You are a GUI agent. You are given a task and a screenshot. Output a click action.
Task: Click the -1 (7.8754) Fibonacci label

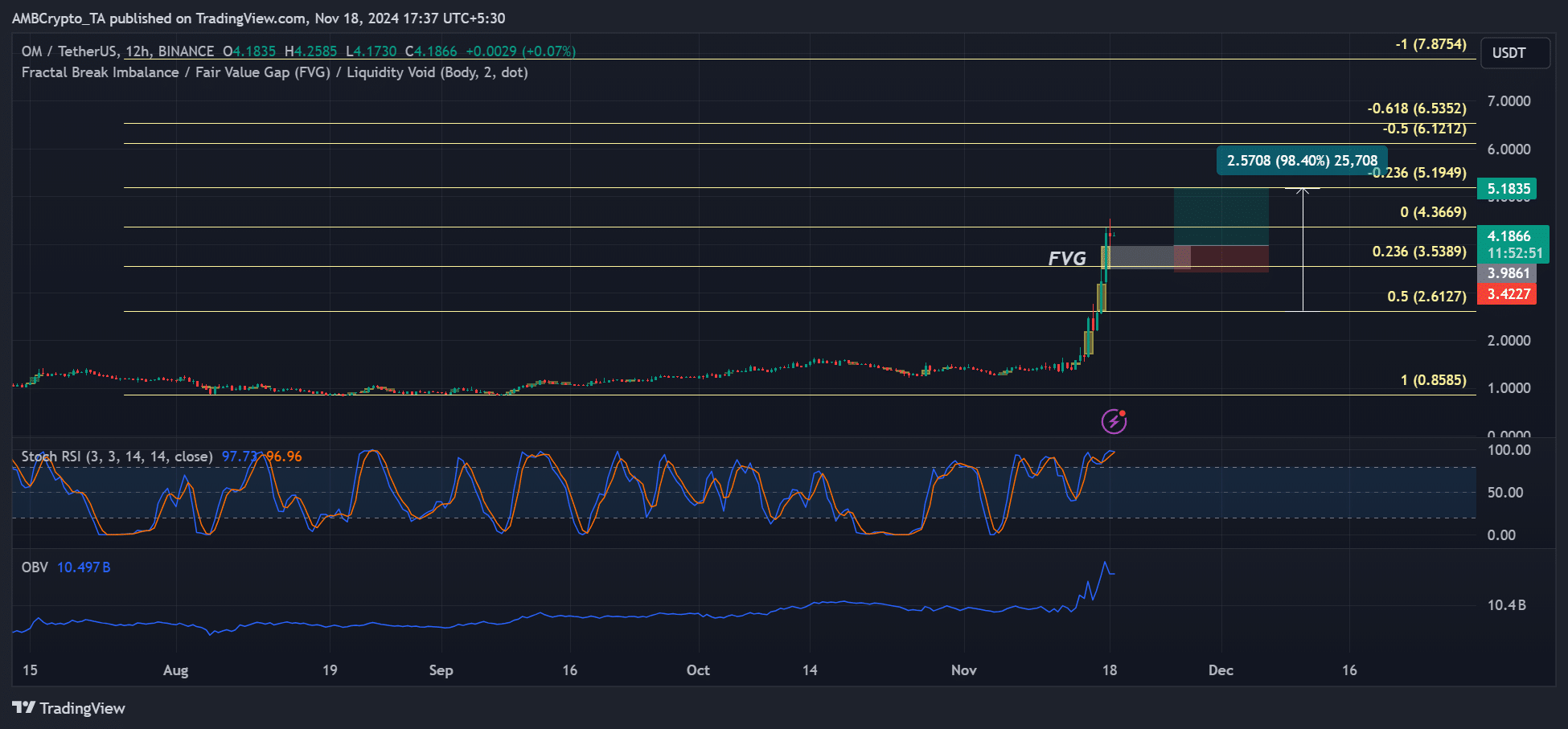pyautogui.click(x=1430, y=44)
